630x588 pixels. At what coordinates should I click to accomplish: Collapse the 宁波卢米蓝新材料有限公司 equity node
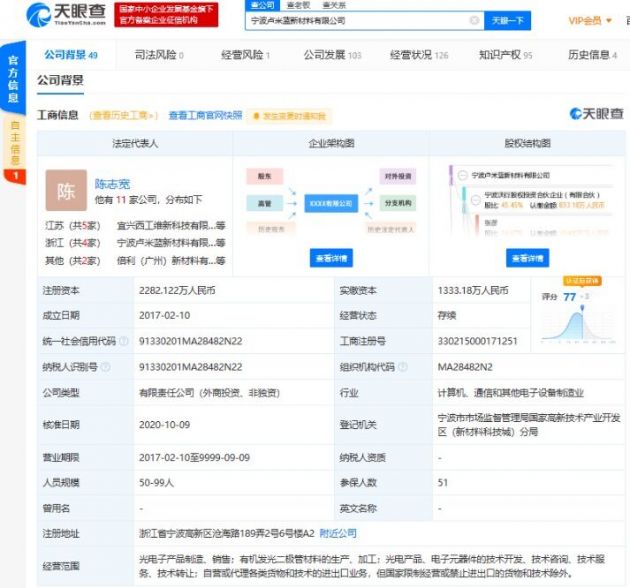click(x=462, y=175)
